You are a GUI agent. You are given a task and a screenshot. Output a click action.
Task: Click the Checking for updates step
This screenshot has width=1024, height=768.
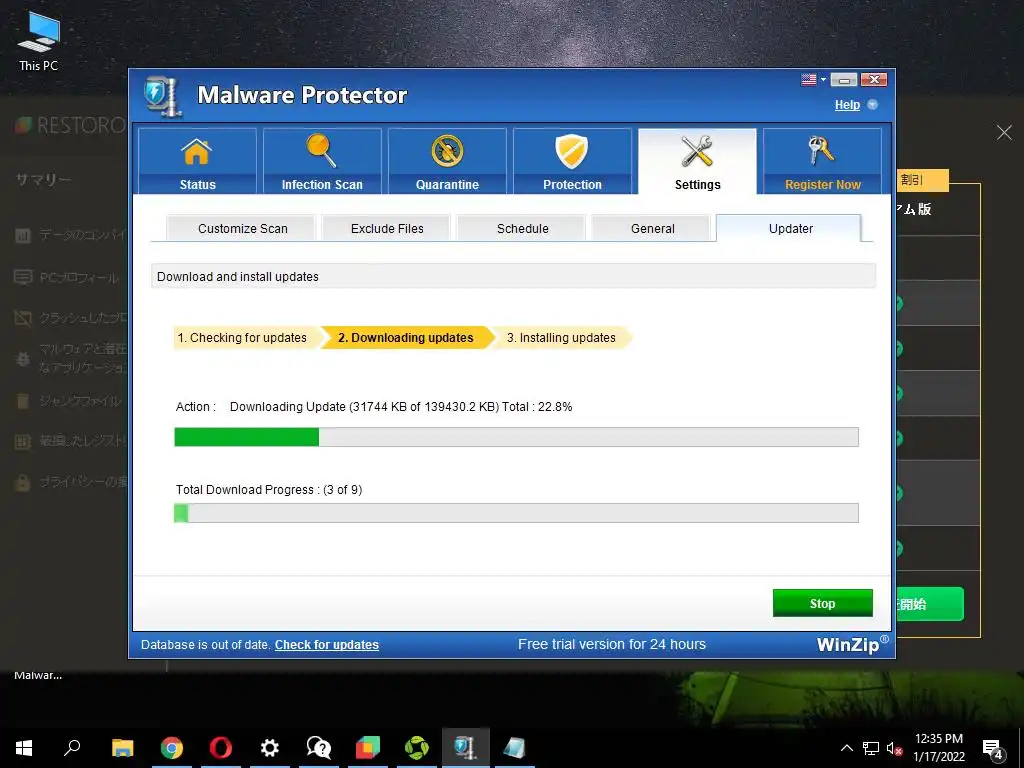246,338
